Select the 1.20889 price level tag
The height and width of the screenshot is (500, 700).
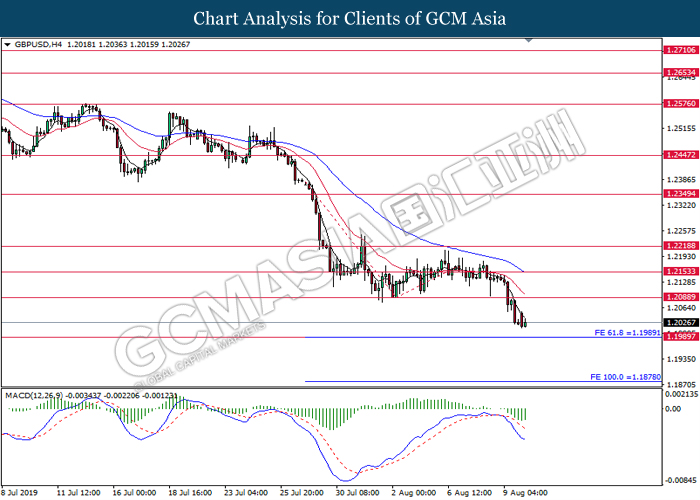tap(680, 297)
